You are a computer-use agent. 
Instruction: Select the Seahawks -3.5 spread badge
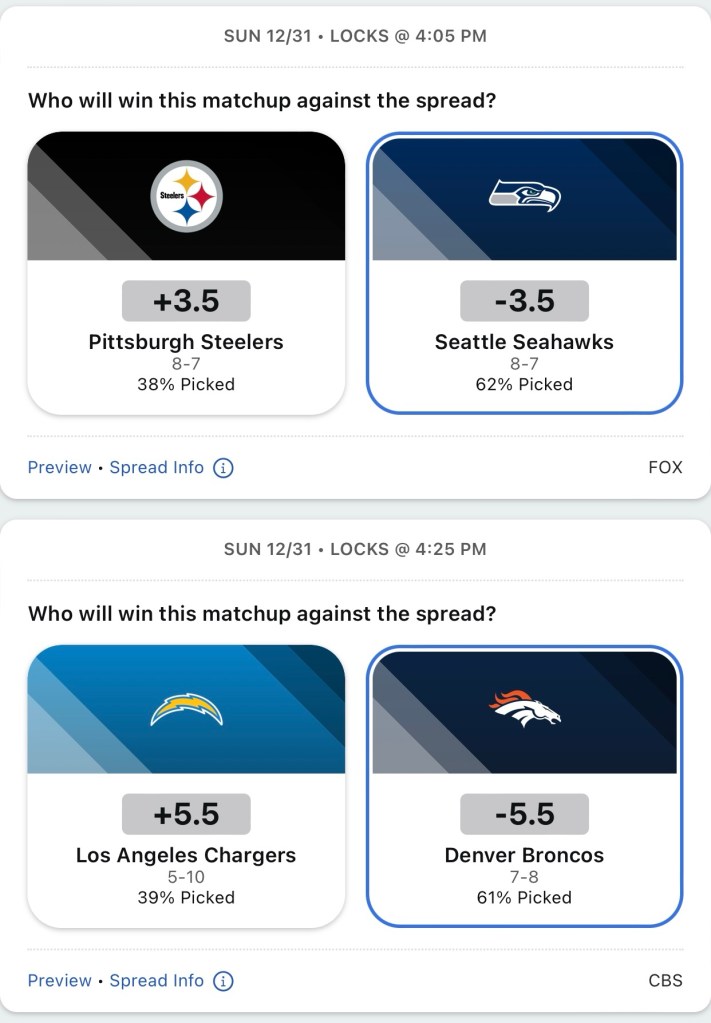524,301
